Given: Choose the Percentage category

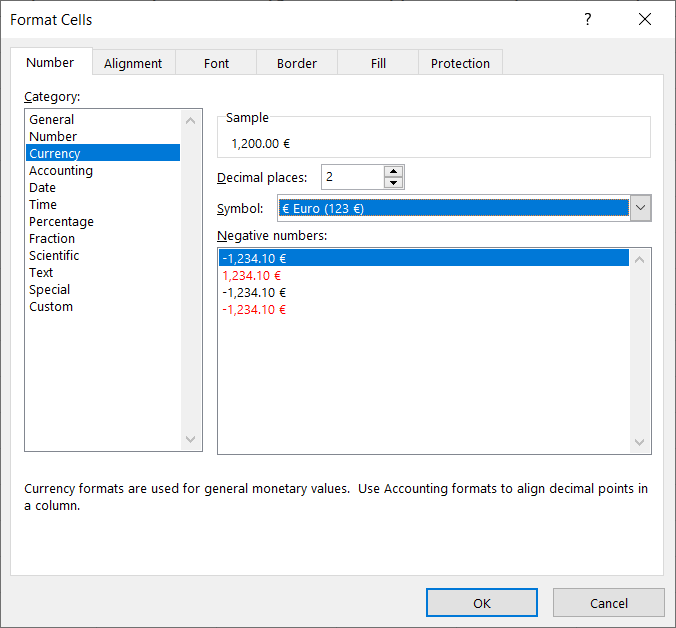Looking at the screenshot, I should pyautogui.click(x=61, y=222).
